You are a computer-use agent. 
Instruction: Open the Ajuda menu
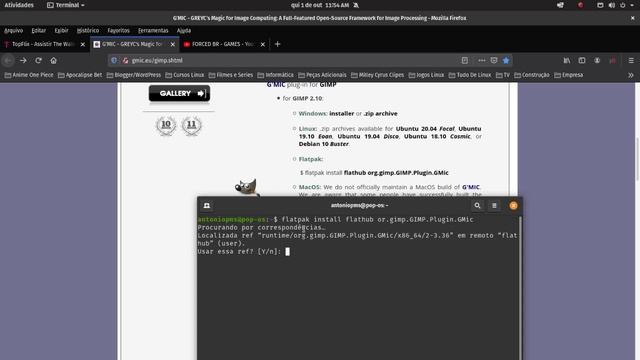tap(184, 31)
